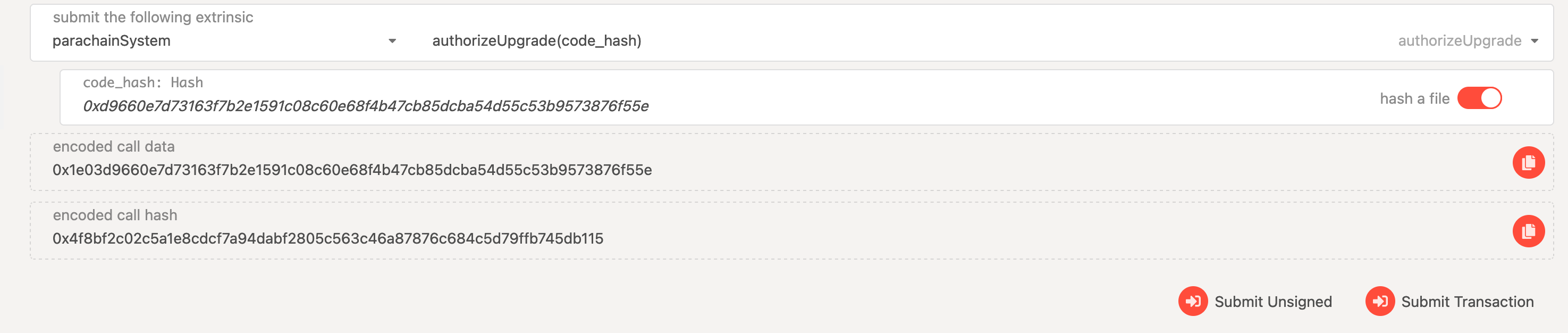Open the parachainSystem pallet dropdown arrow

(x=392, y=41)
